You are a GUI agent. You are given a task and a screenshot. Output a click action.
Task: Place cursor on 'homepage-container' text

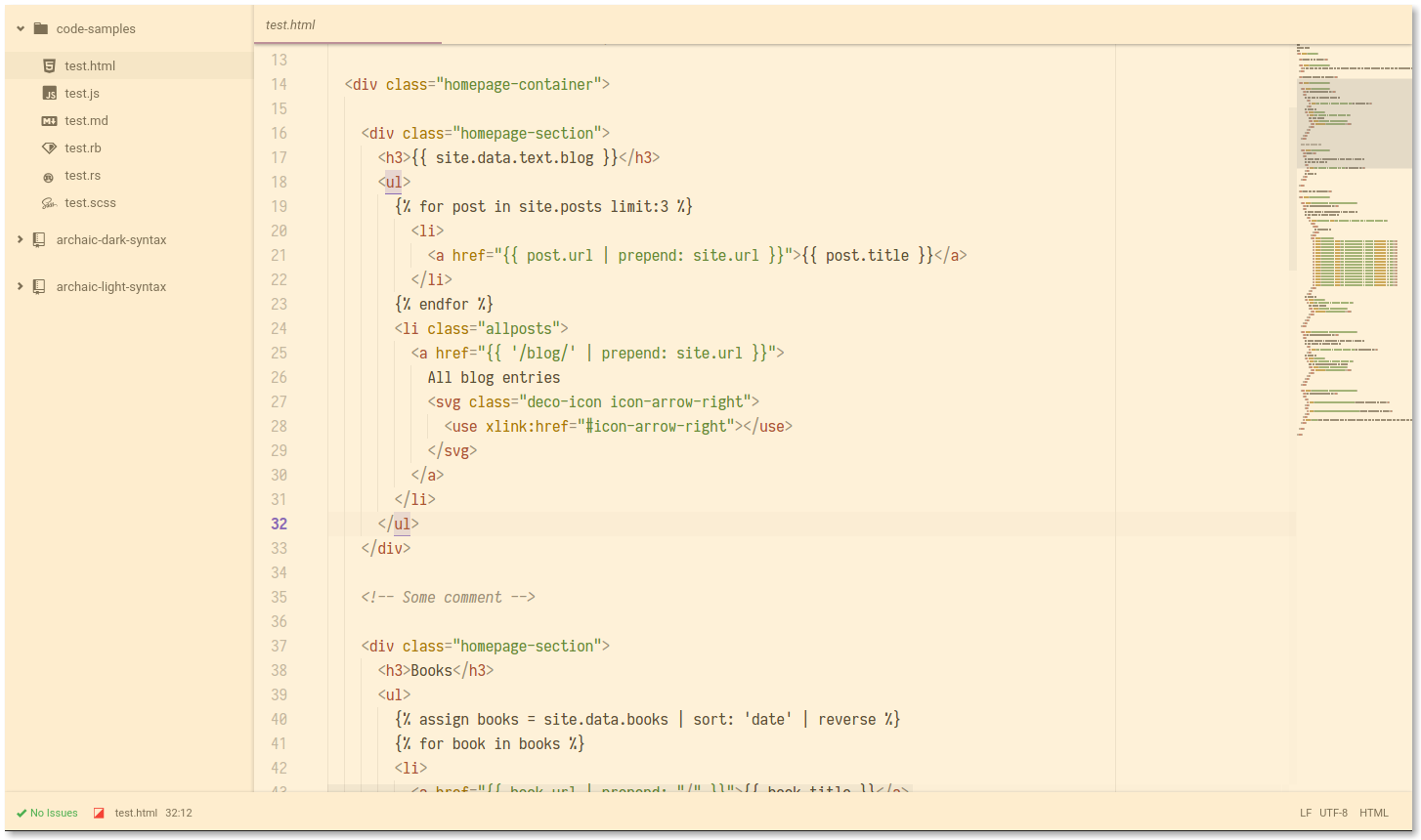click(518, 84)
